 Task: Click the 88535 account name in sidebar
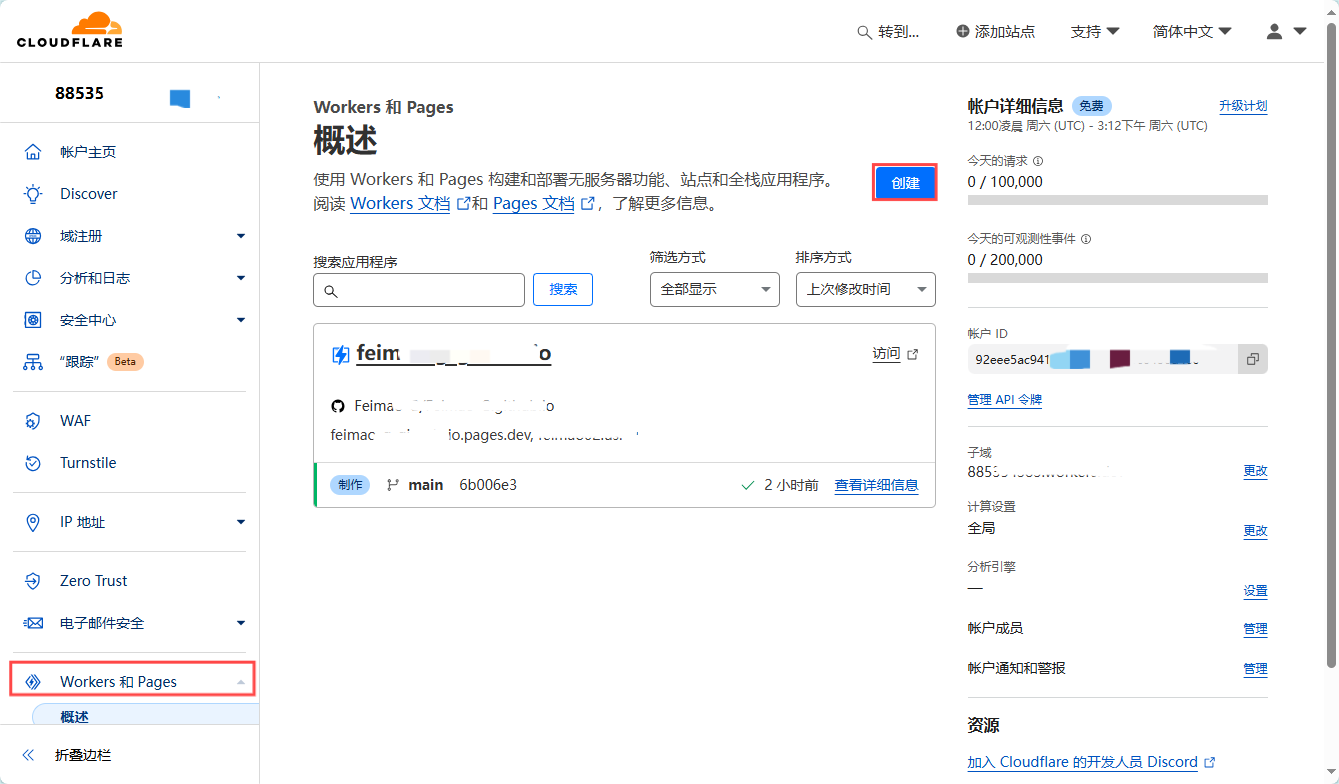pyautogui.click(x=79, y=93)
